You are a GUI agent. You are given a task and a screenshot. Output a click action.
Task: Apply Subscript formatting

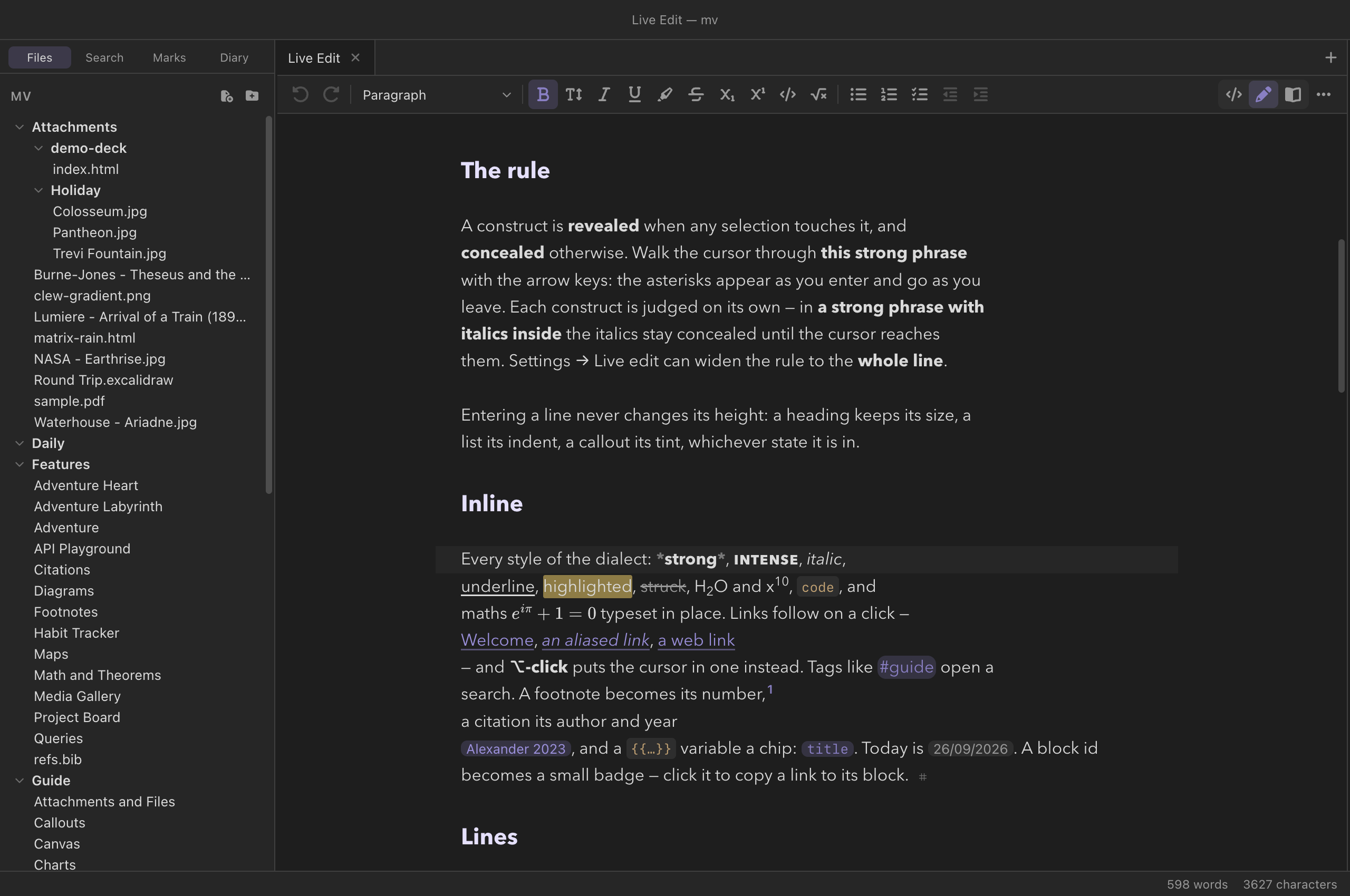[x=726, y=94]
